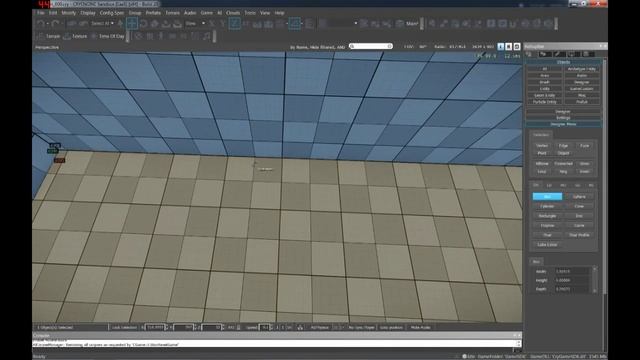Collapse the Designer Menu rollup header
Screen dimensions: 640x360
coord(563,124)
